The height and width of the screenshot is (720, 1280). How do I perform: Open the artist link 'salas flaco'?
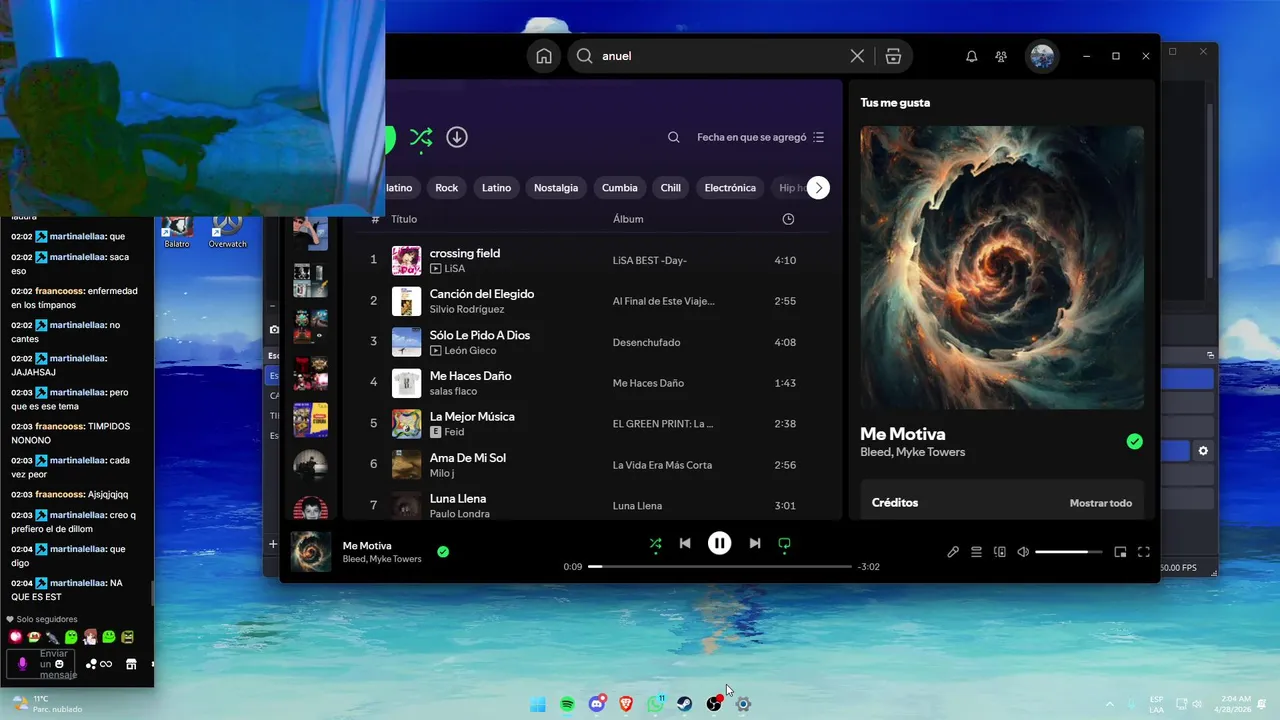[x=453, y=391]
